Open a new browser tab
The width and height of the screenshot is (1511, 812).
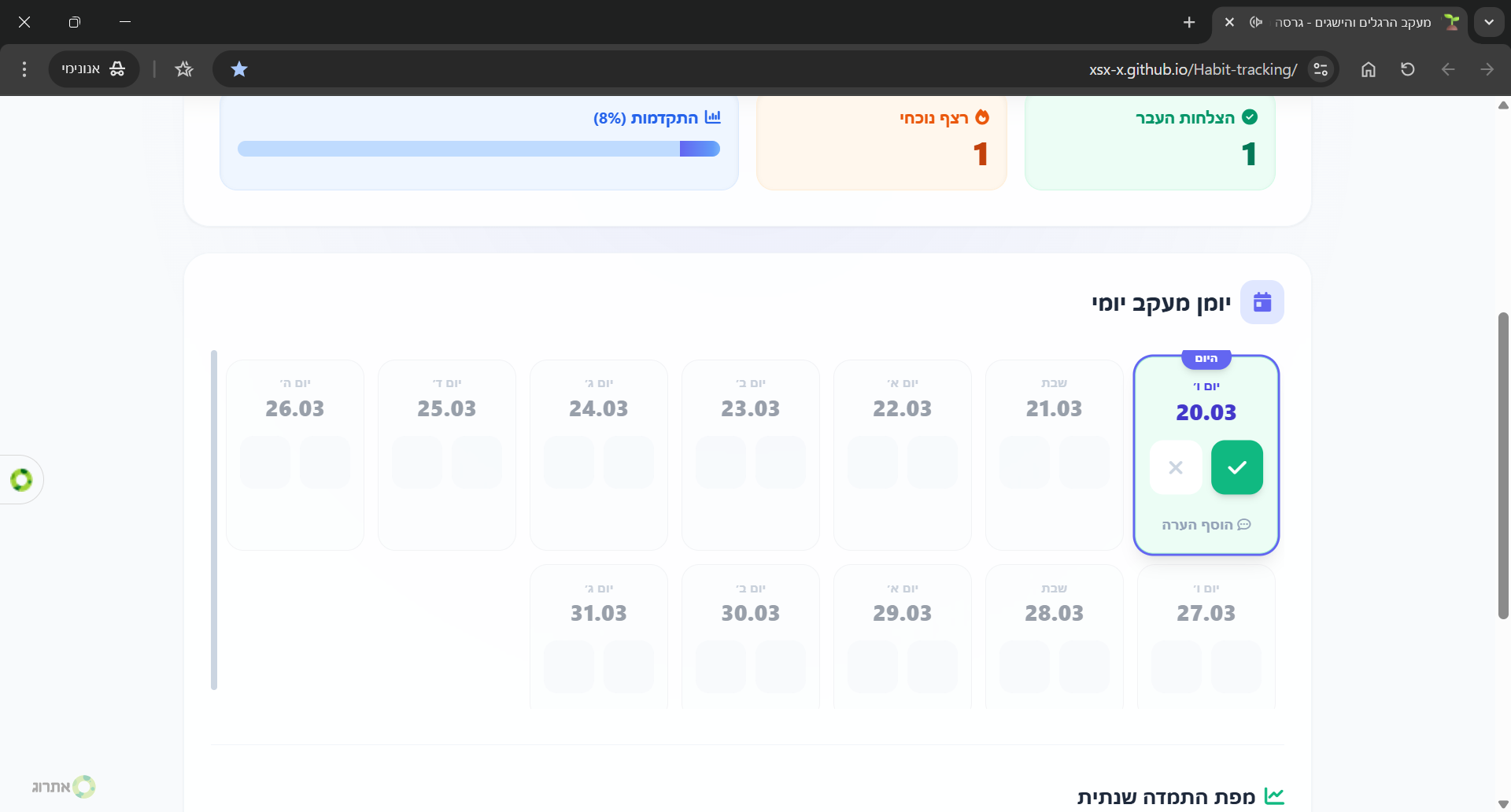[1188, 22]
